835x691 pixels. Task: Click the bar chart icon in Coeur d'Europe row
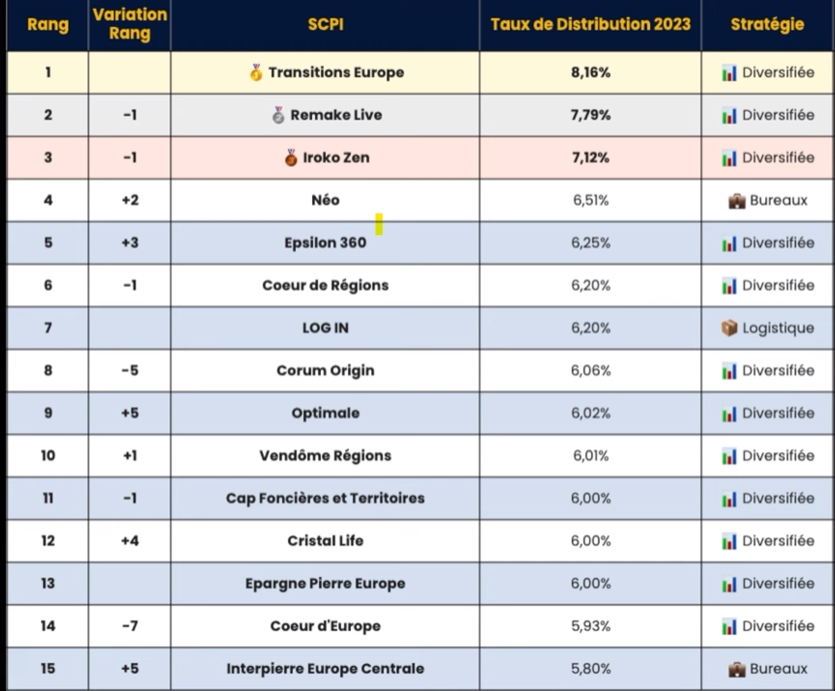click(x=729, y=627)
